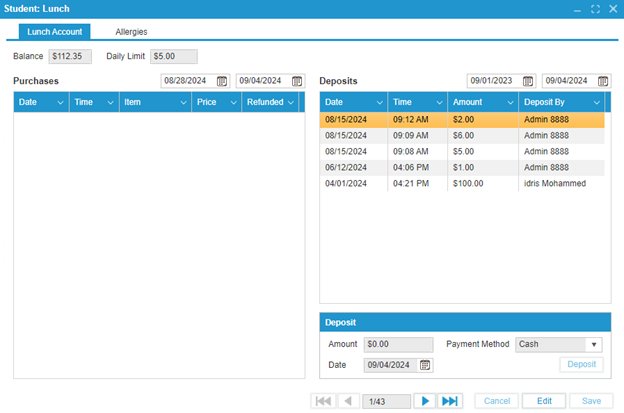Open Deposit By column filter dropdown

[597, 102]
